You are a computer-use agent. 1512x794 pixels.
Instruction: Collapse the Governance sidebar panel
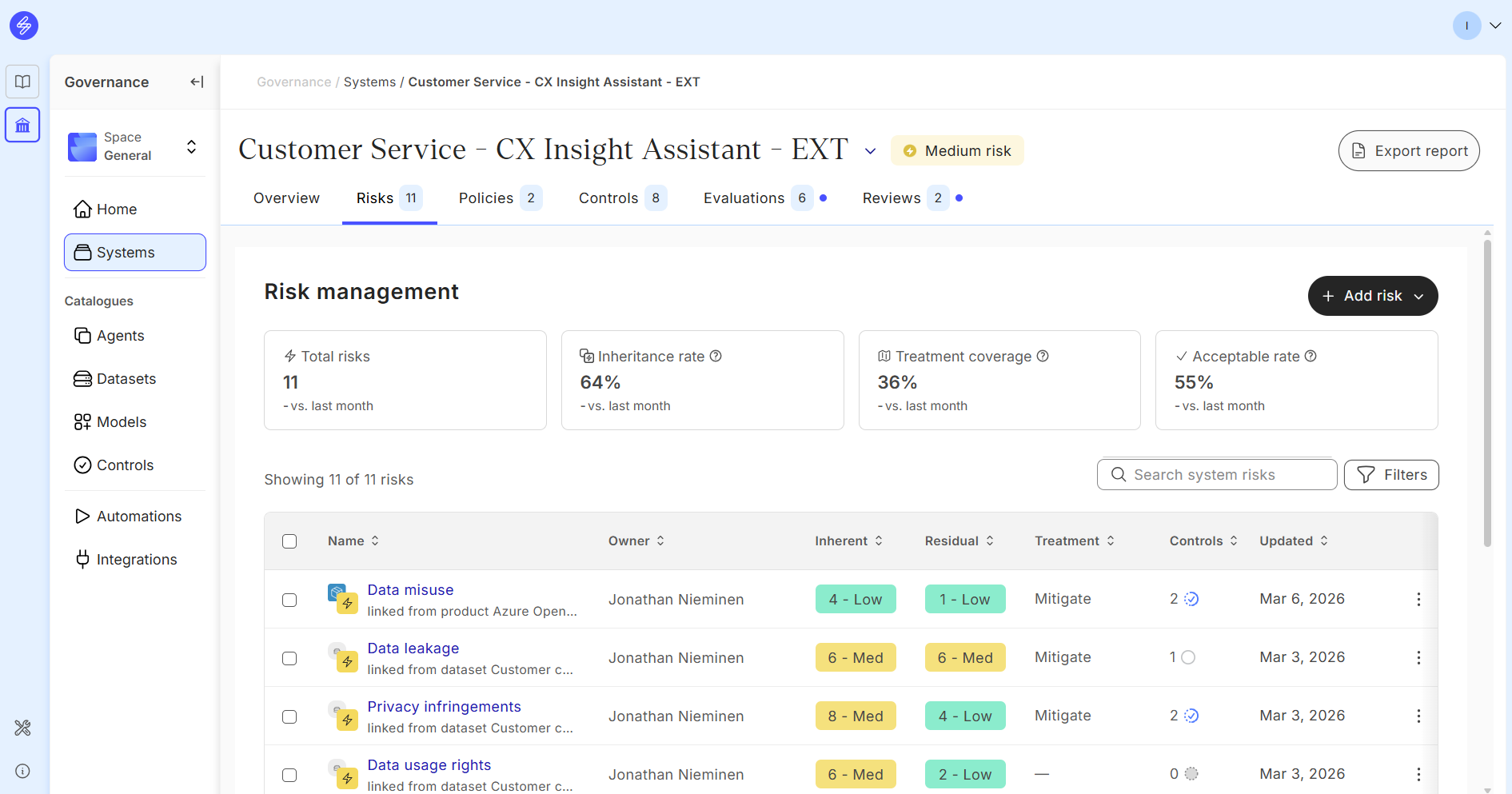tap(197, 82)
